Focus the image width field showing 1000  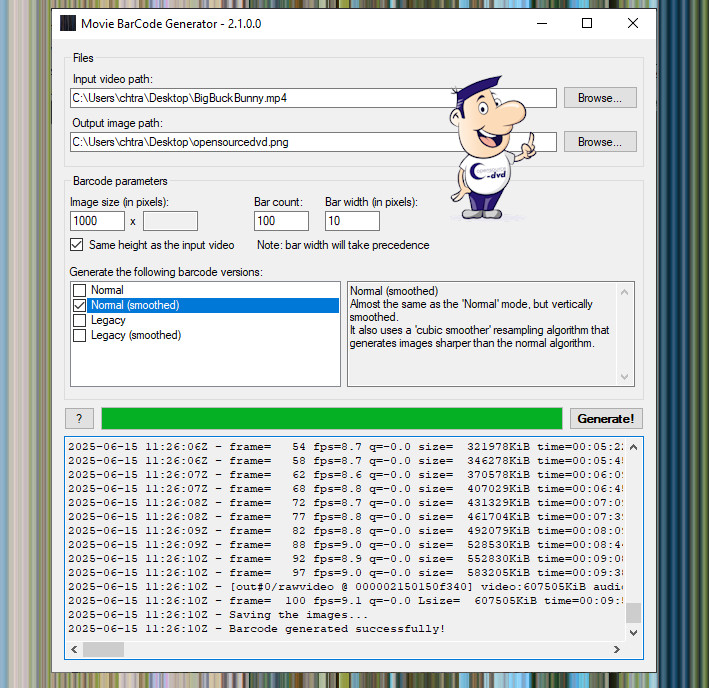97,221
